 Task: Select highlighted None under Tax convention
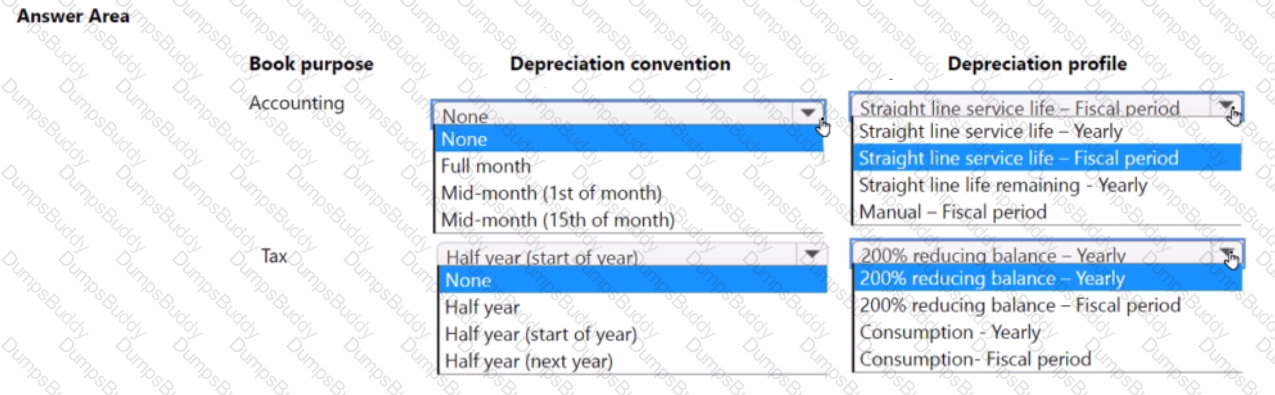(632, 281)
